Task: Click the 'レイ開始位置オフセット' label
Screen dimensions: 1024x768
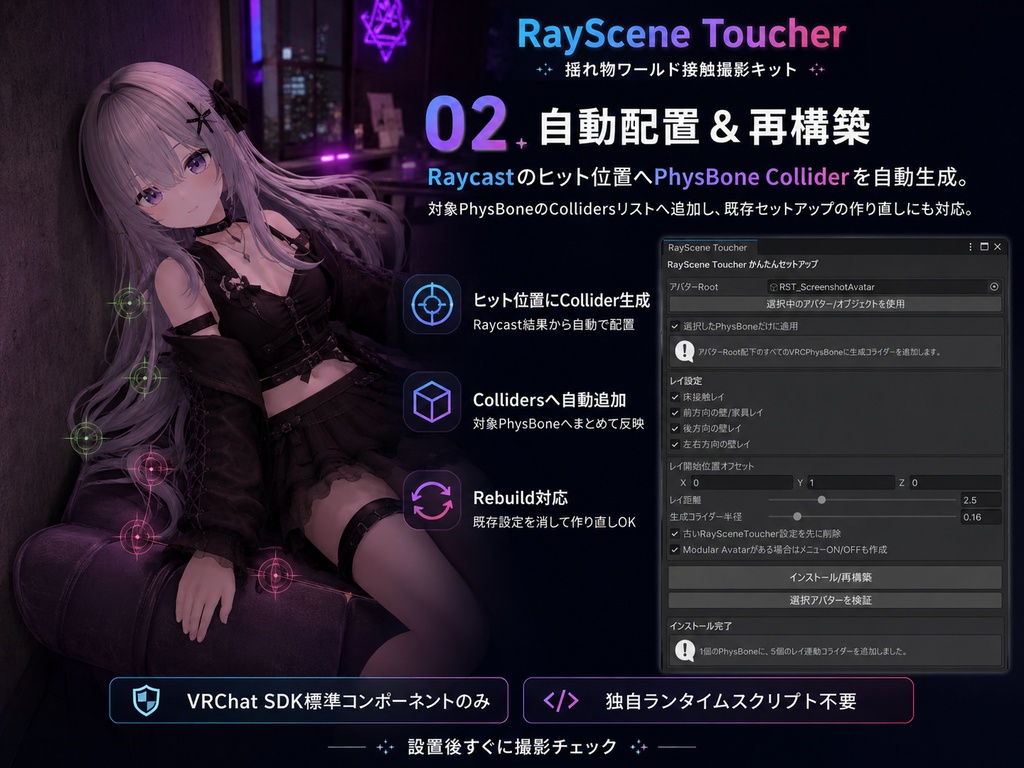Action: 711,466
